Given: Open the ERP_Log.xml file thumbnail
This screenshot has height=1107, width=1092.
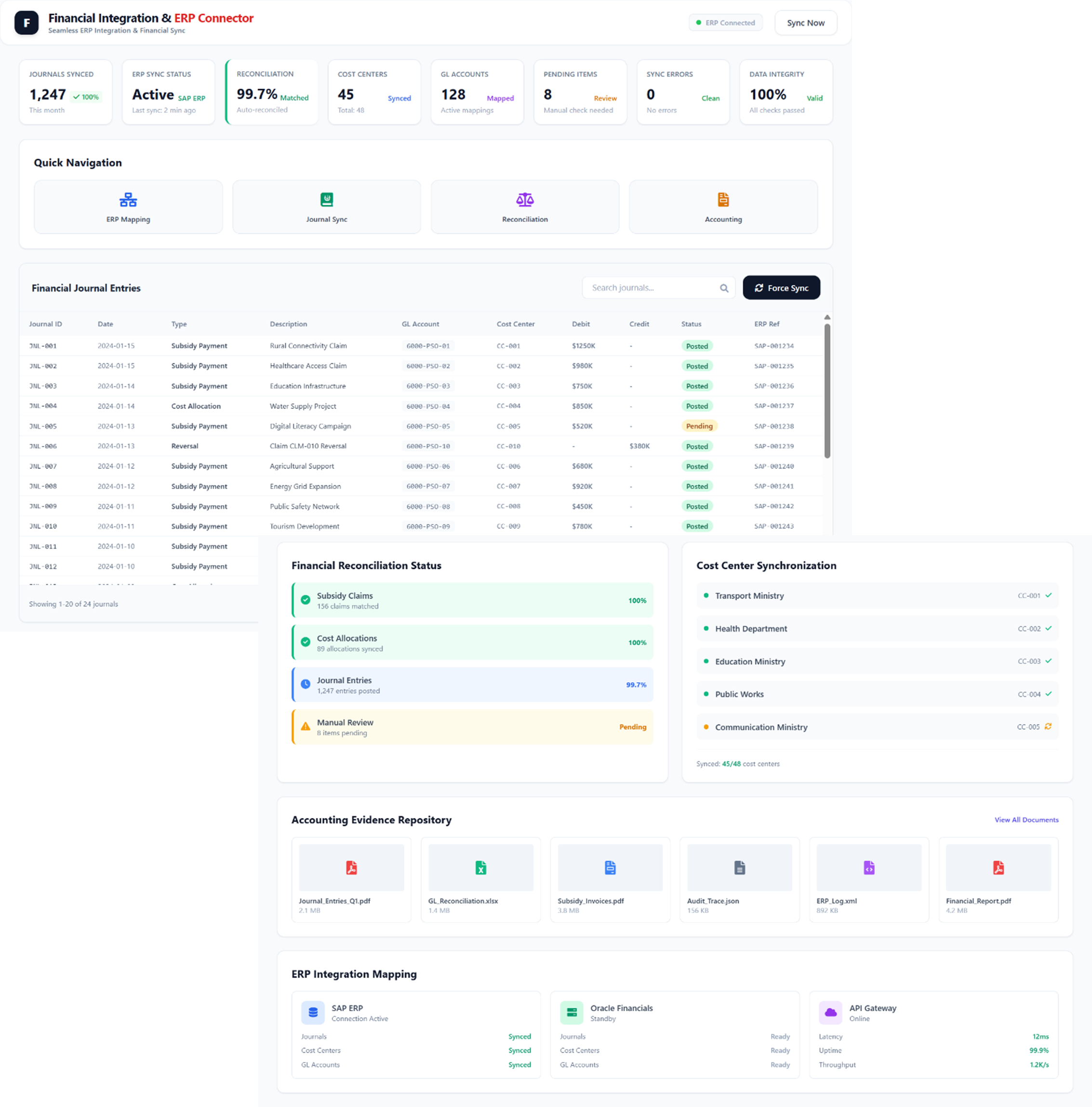Looking at the screenshot, I should pos(868,868).
